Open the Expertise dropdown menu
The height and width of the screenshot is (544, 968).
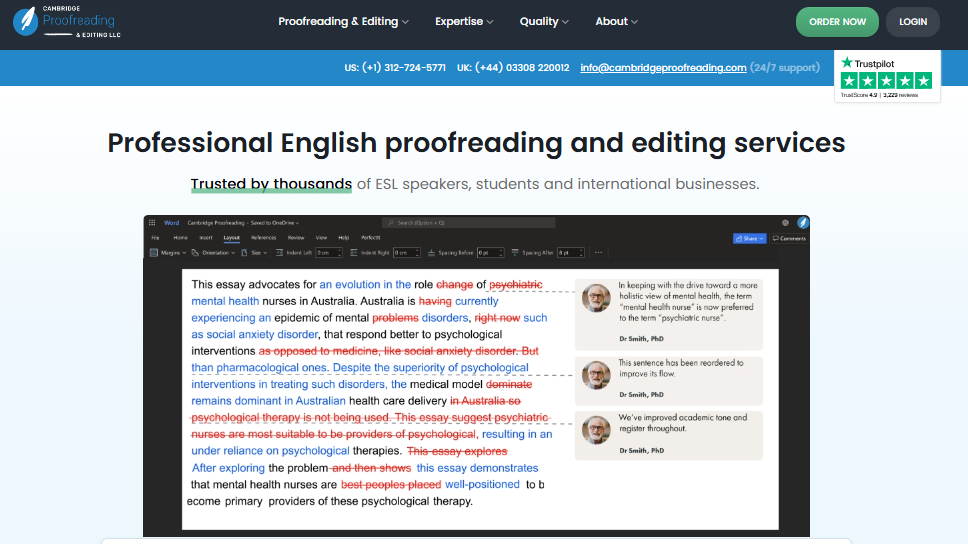point(464,22)
